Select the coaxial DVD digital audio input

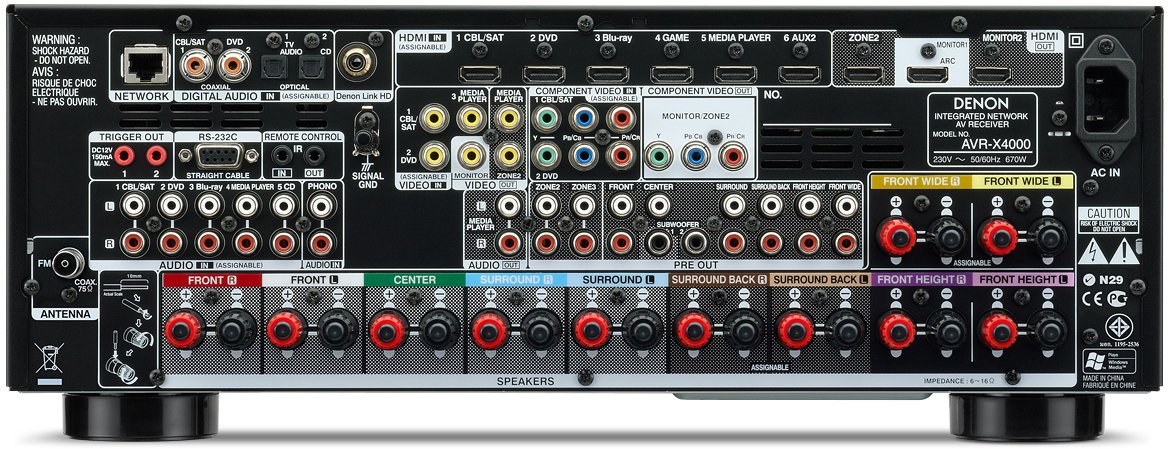click(233, 66)
